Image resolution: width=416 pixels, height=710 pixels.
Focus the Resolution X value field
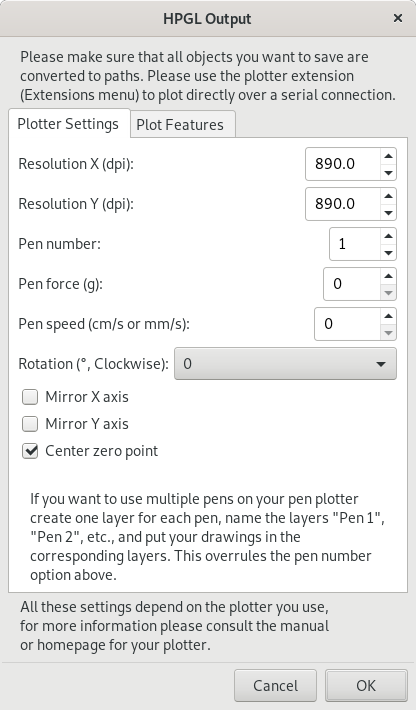[343, 164]
